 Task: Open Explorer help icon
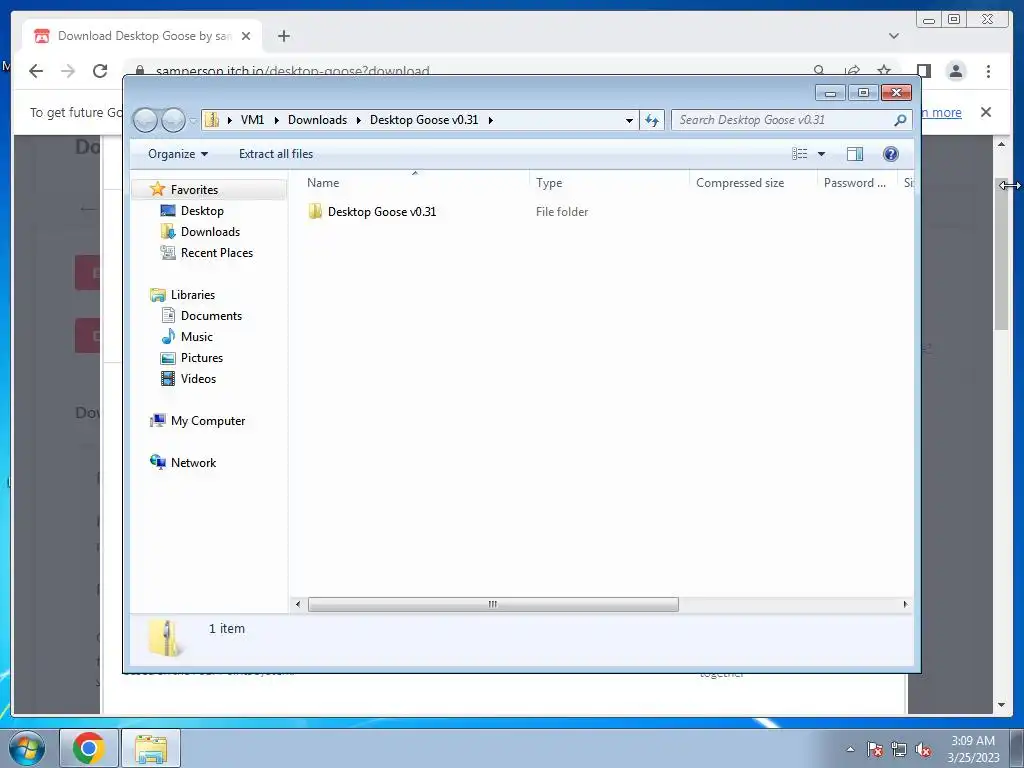pyautogui.click(x=891, y=154)
